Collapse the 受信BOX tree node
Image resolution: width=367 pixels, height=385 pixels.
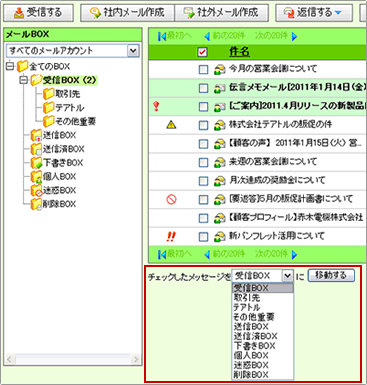tap(23, 80)
